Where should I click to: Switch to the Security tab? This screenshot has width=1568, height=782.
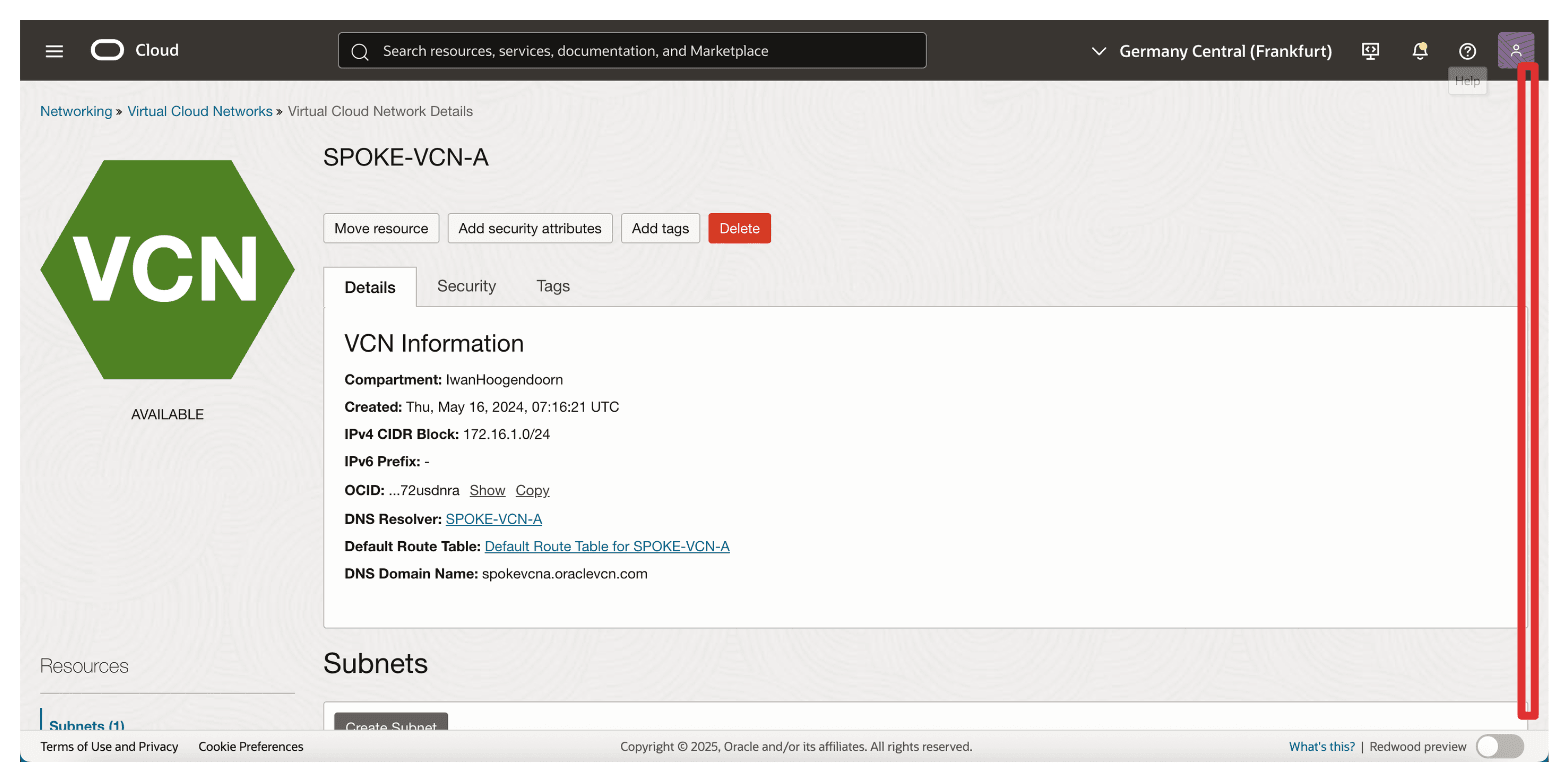[x=466, y=286]
